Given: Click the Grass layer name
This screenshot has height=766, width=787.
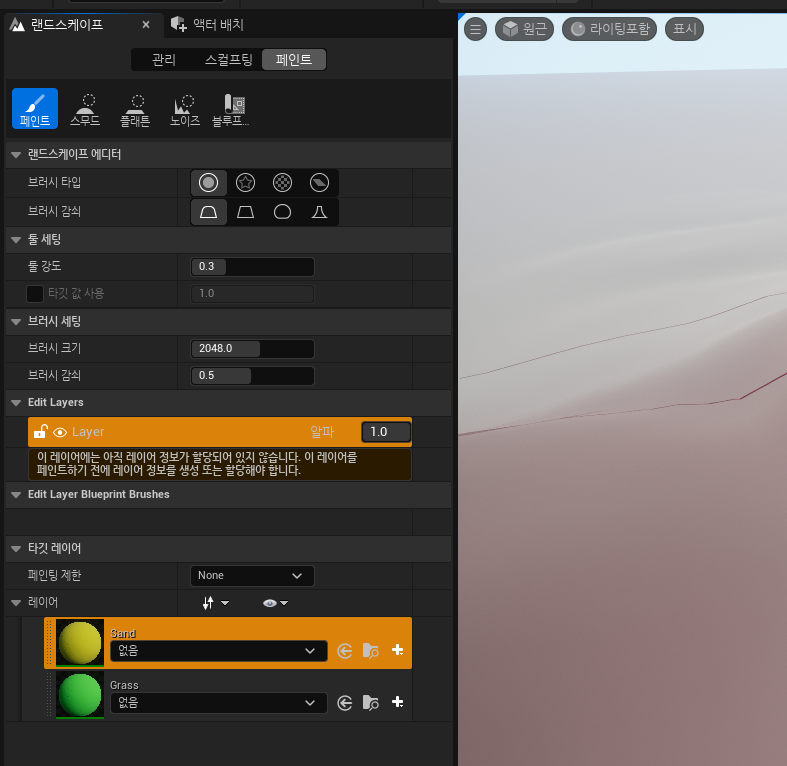Looking at the screenshot, I should [x=124, y=685].
